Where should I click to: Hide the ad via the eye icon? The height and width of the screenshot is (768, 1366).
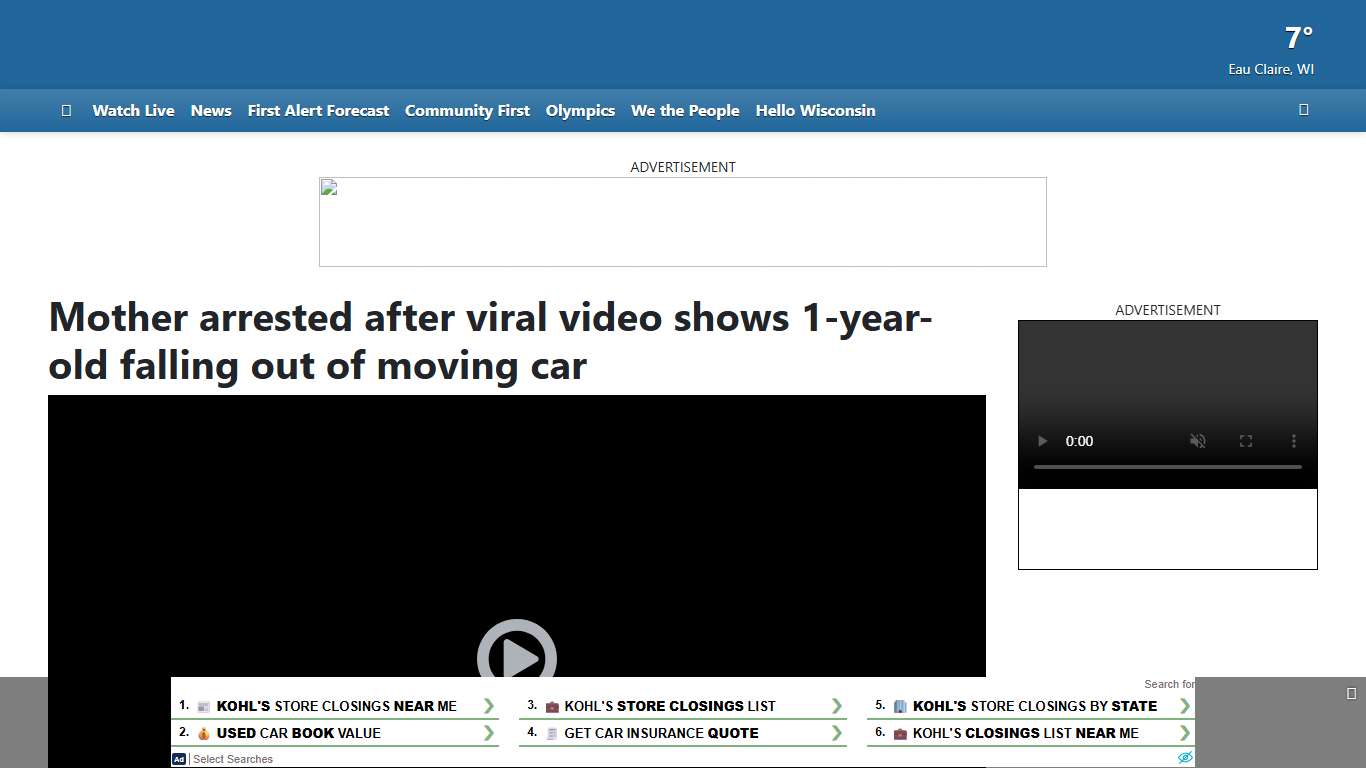tap(1185, 758)
